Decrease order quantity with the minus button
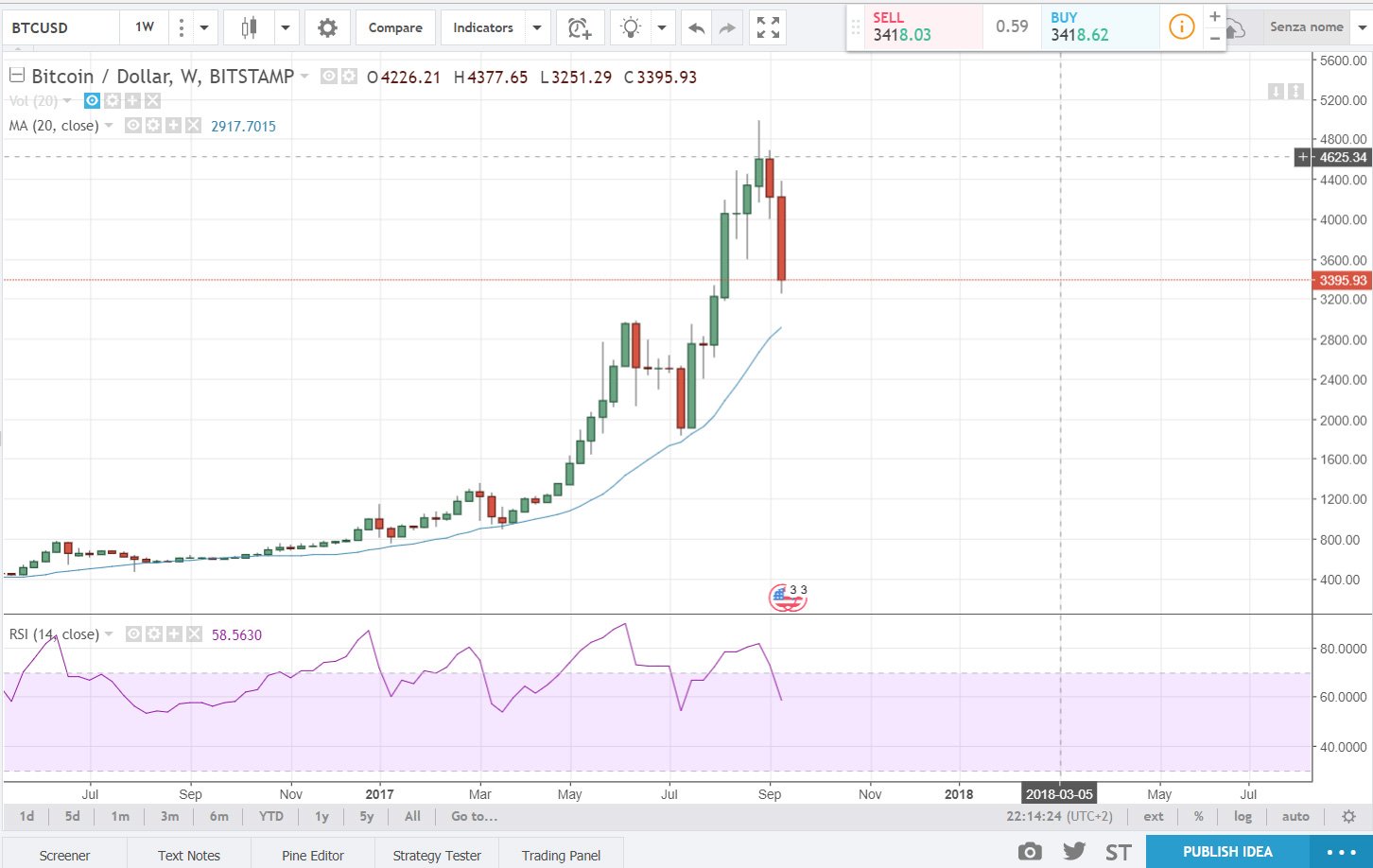1373x868 pixels. [x=1215, y=38]
